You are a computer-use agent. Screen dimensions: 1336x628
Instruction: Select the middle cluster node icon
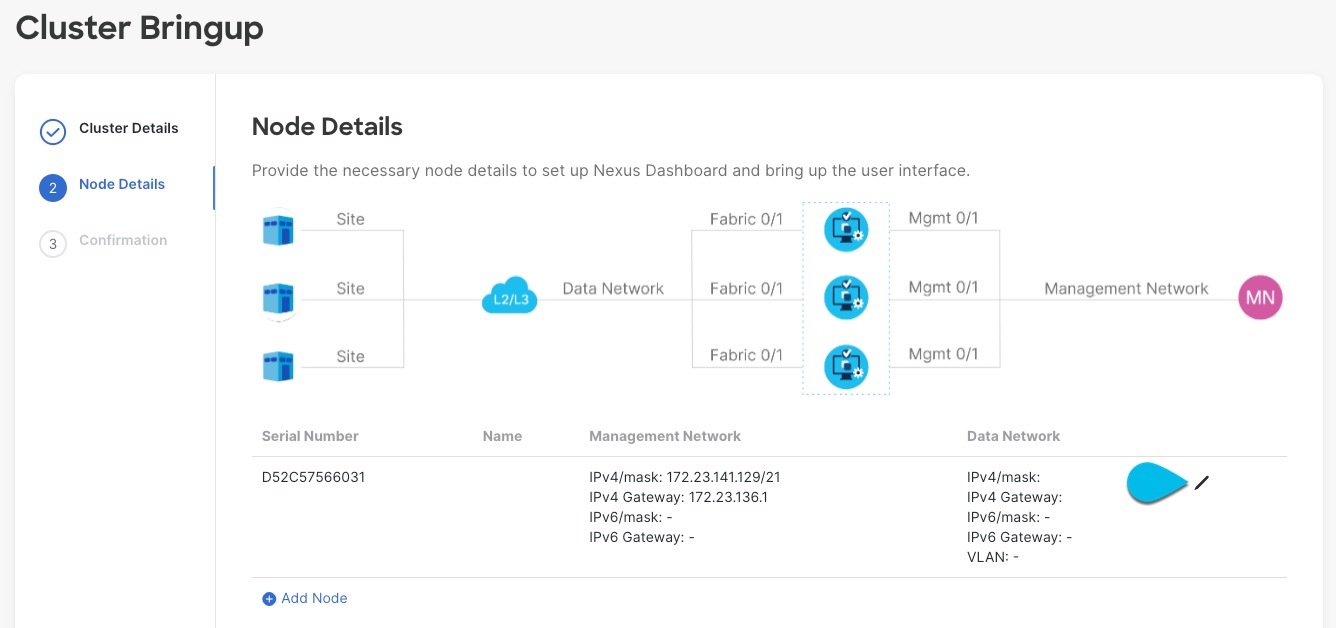[845, 297]
